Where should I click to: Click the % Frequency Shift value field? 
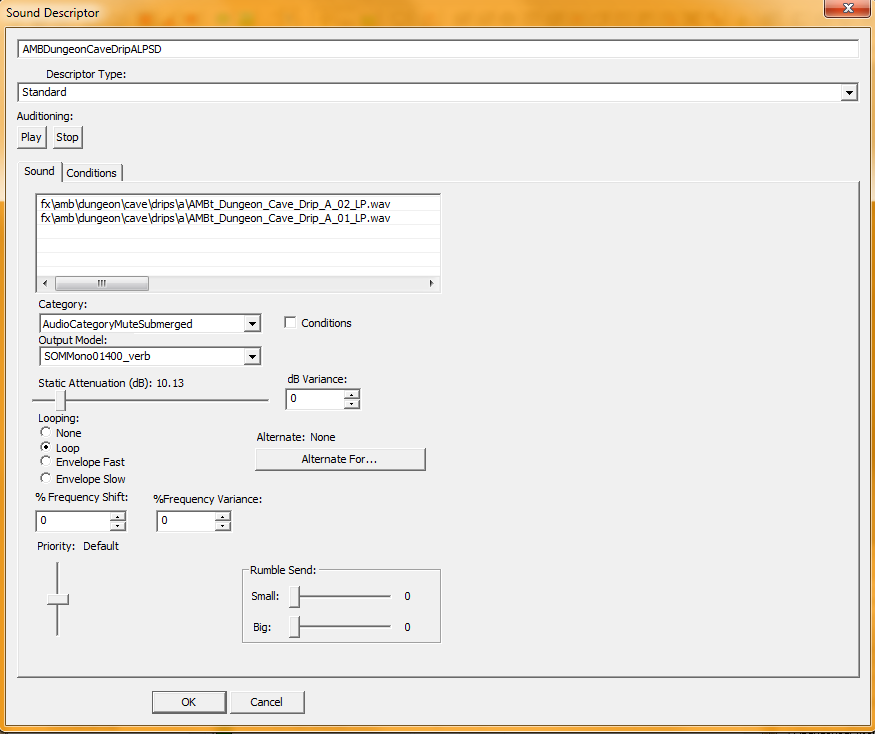[x=73, y=521]
